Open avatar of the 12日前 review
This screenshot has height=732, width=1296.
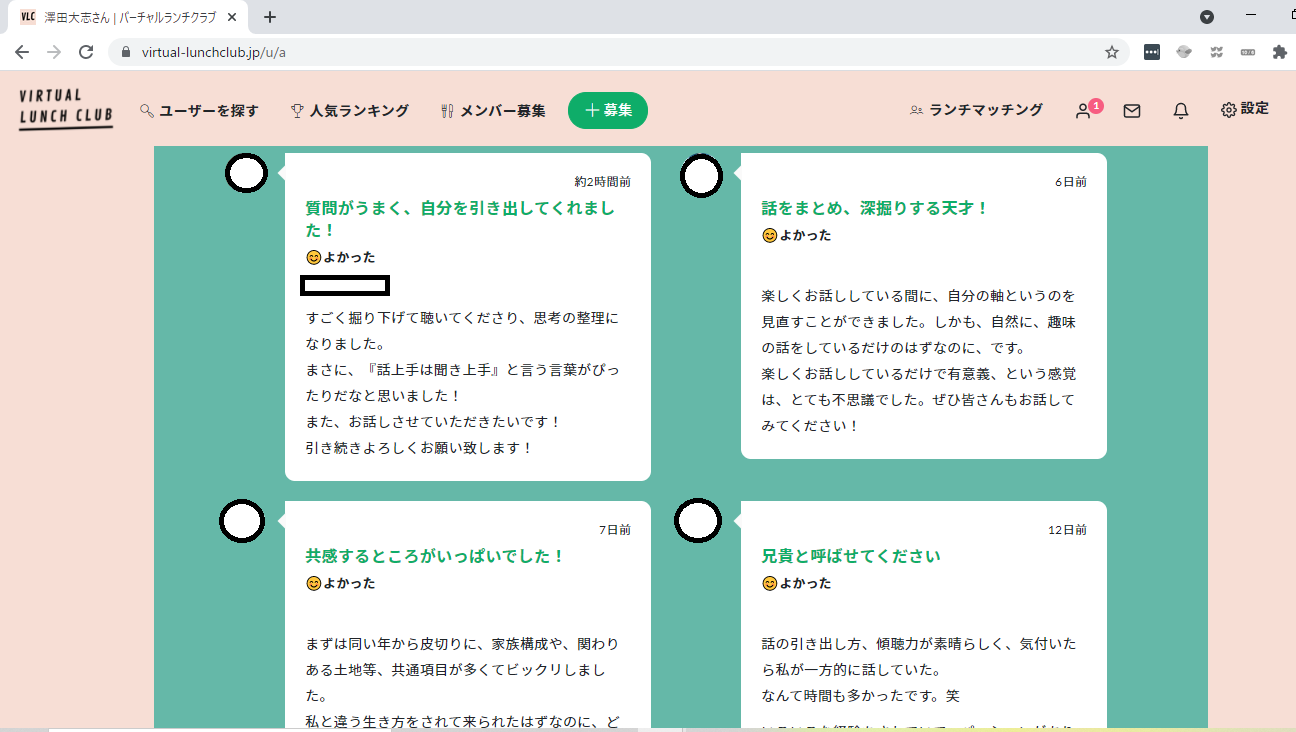698,520
